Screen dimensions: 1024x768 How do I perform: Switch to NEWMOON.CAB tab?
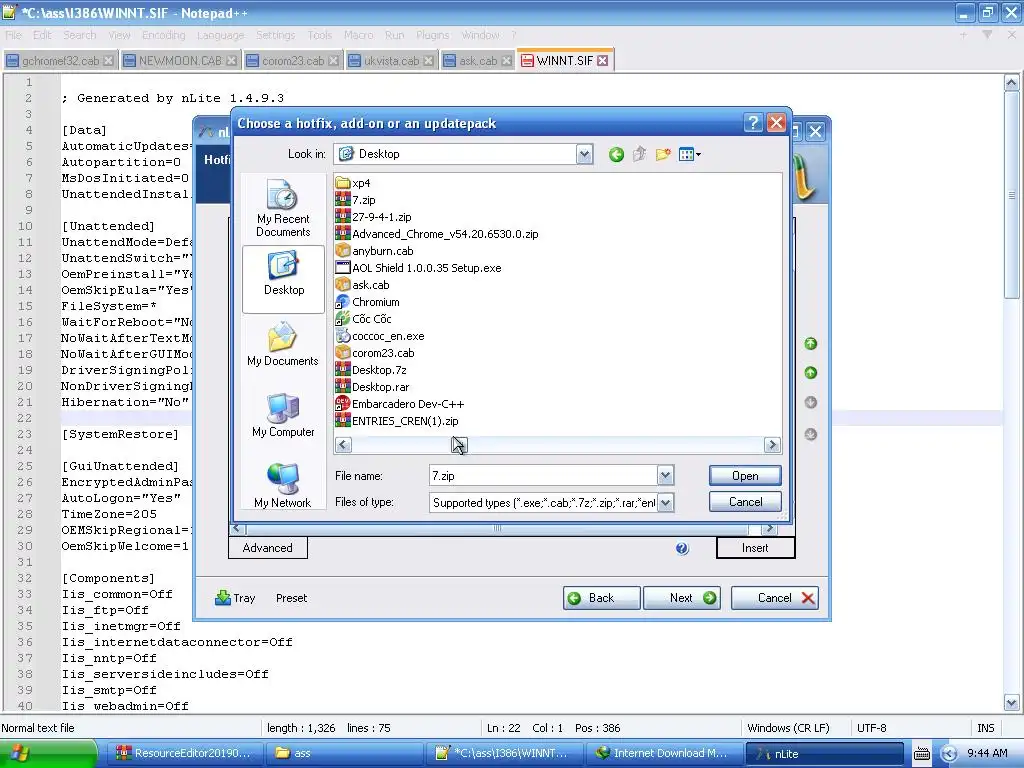[180, 61]
